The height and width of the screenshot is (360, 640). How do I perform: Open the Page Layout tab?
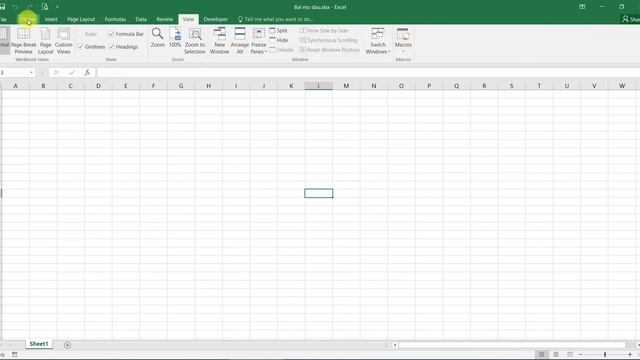coord(81,19)
